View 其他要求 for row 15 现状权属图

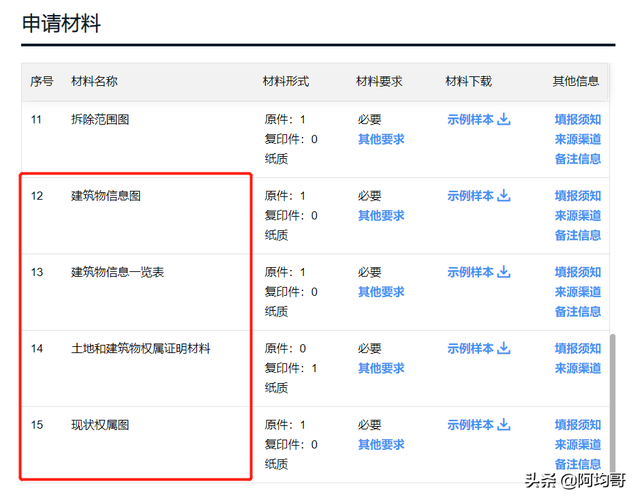381,445
